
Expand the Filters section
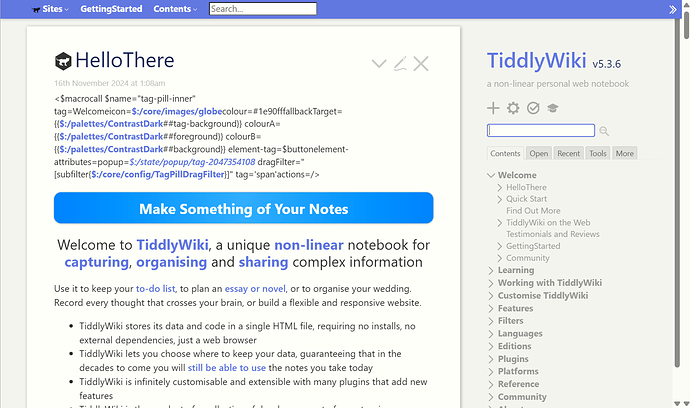tap(491, 321)
